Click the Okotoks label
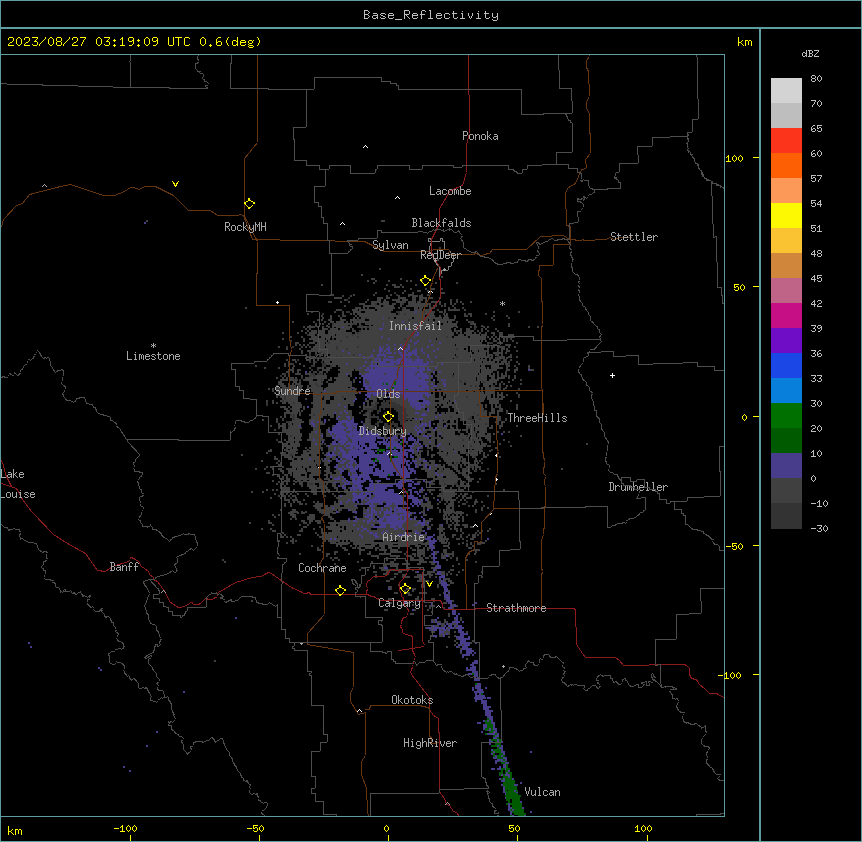The width and height of the screenshot is (862, 842). (x=412, y=700)
